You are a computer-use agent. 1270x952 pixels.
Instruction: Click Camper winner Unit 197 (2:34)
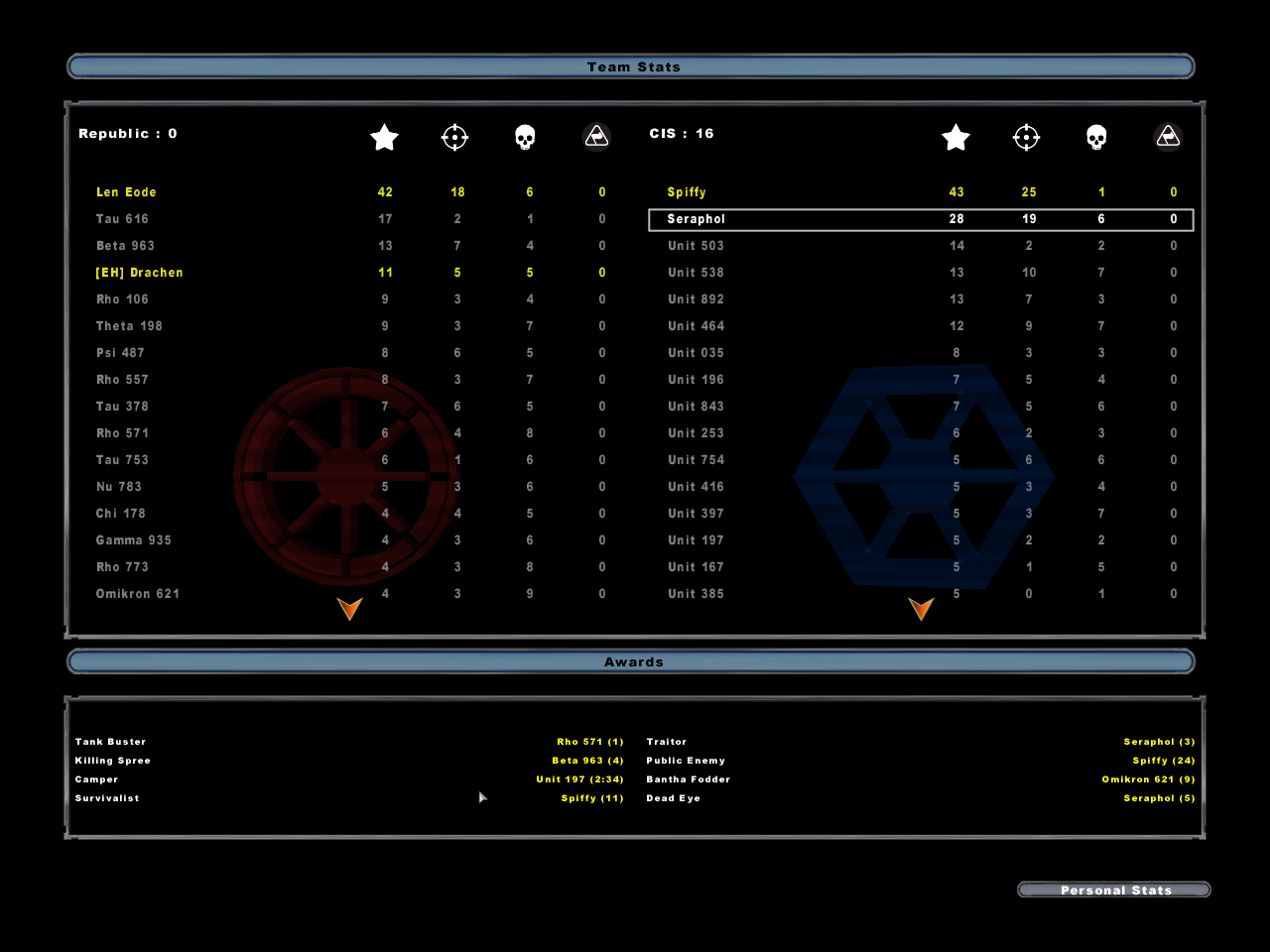coord(580,779)
